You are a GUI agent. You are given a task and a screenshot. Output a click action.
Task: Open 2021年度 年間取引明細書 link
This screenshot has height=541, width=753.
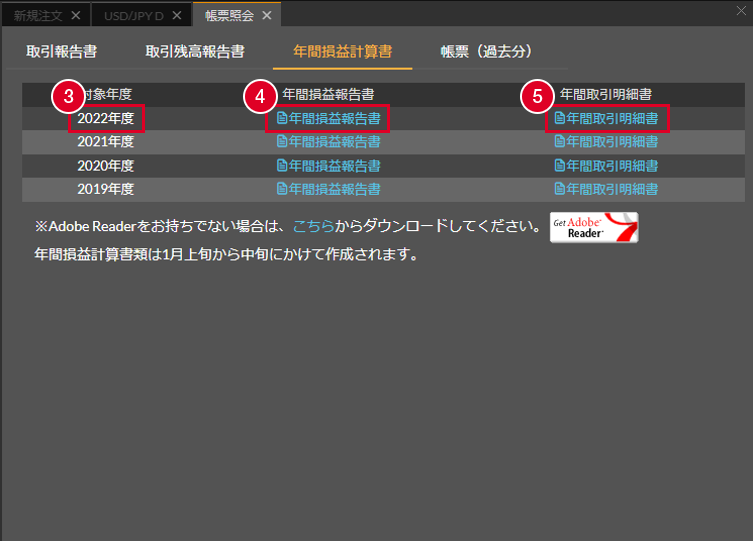607,142
